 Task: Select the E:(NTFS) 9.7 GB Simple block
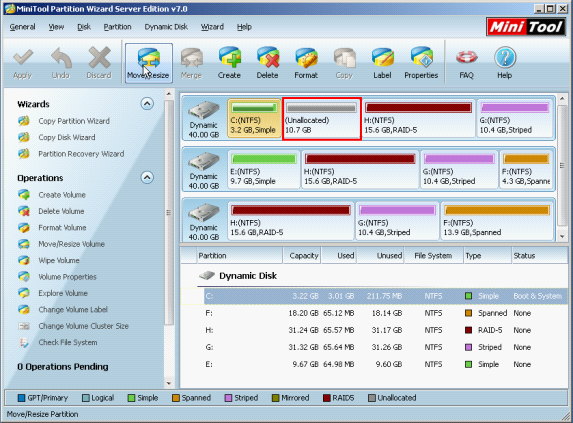(x=263, y=169)
